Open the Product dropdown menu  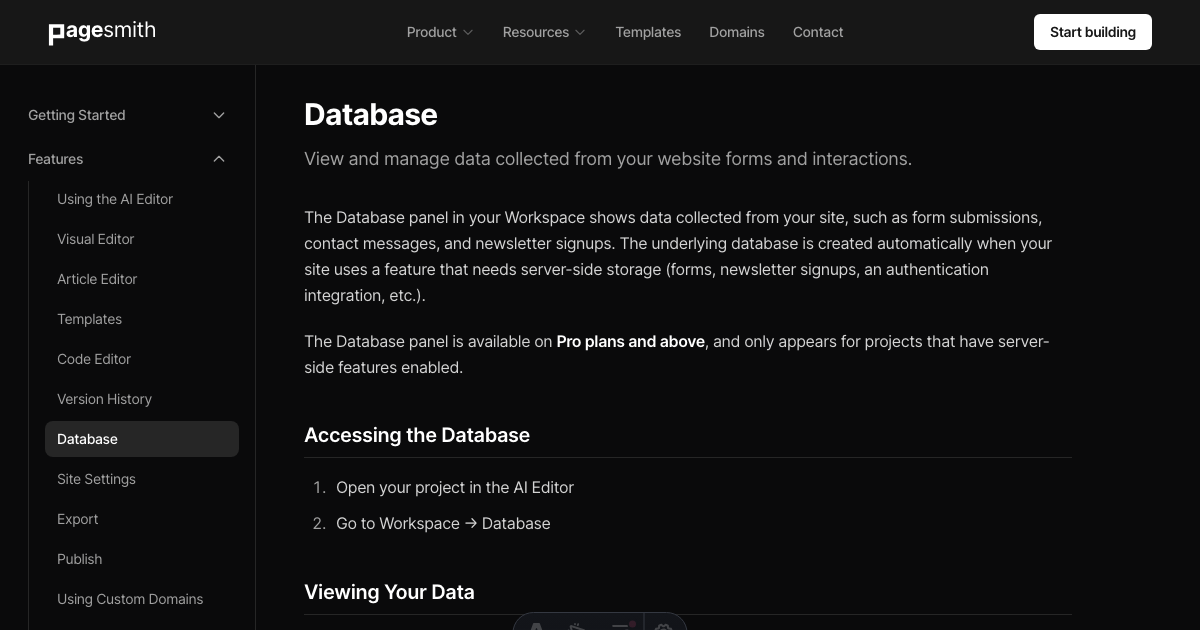(x=440, y=32)
